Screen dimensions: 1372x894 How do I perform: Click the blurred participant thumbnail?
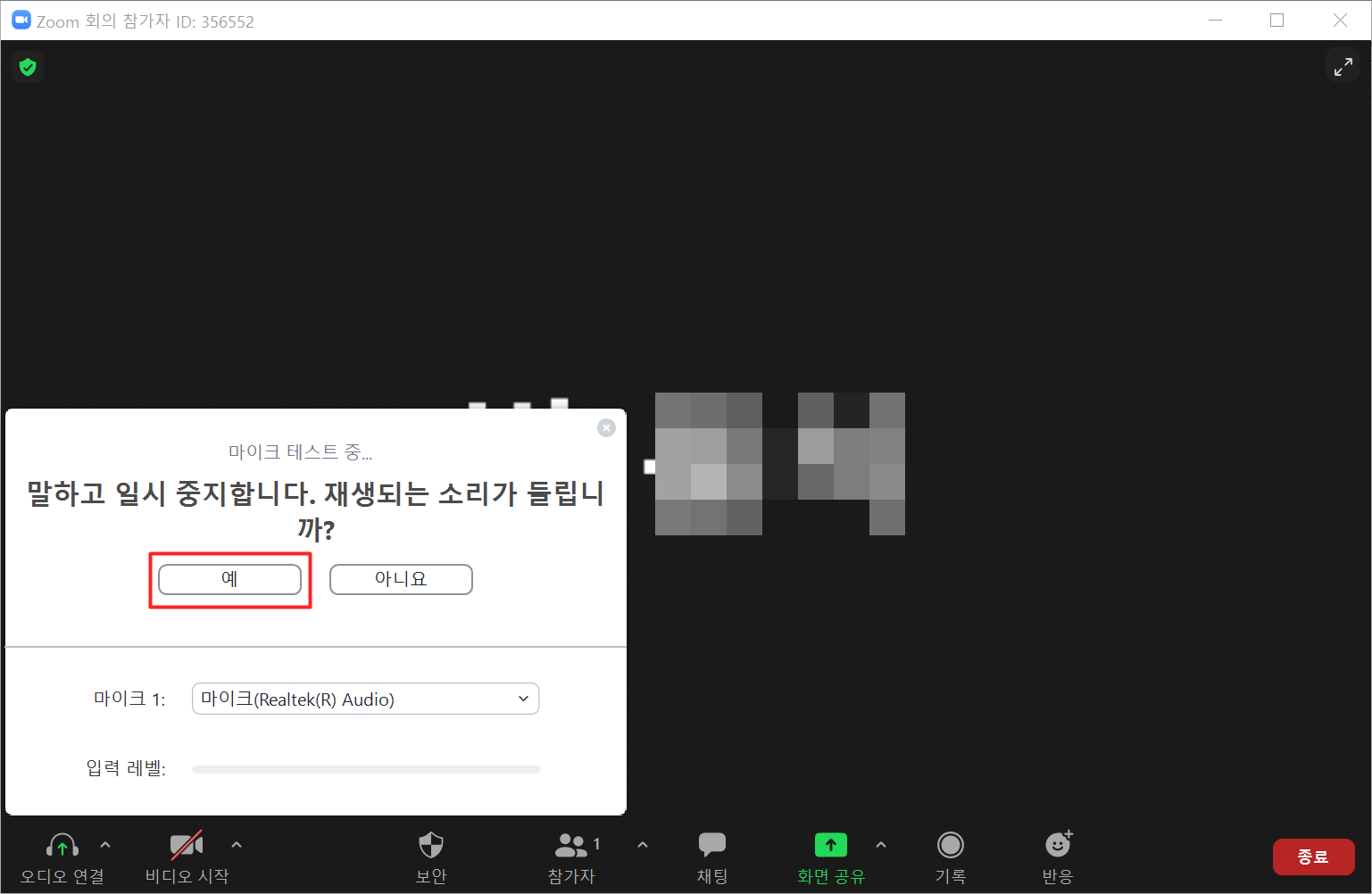tap(780, 464)
